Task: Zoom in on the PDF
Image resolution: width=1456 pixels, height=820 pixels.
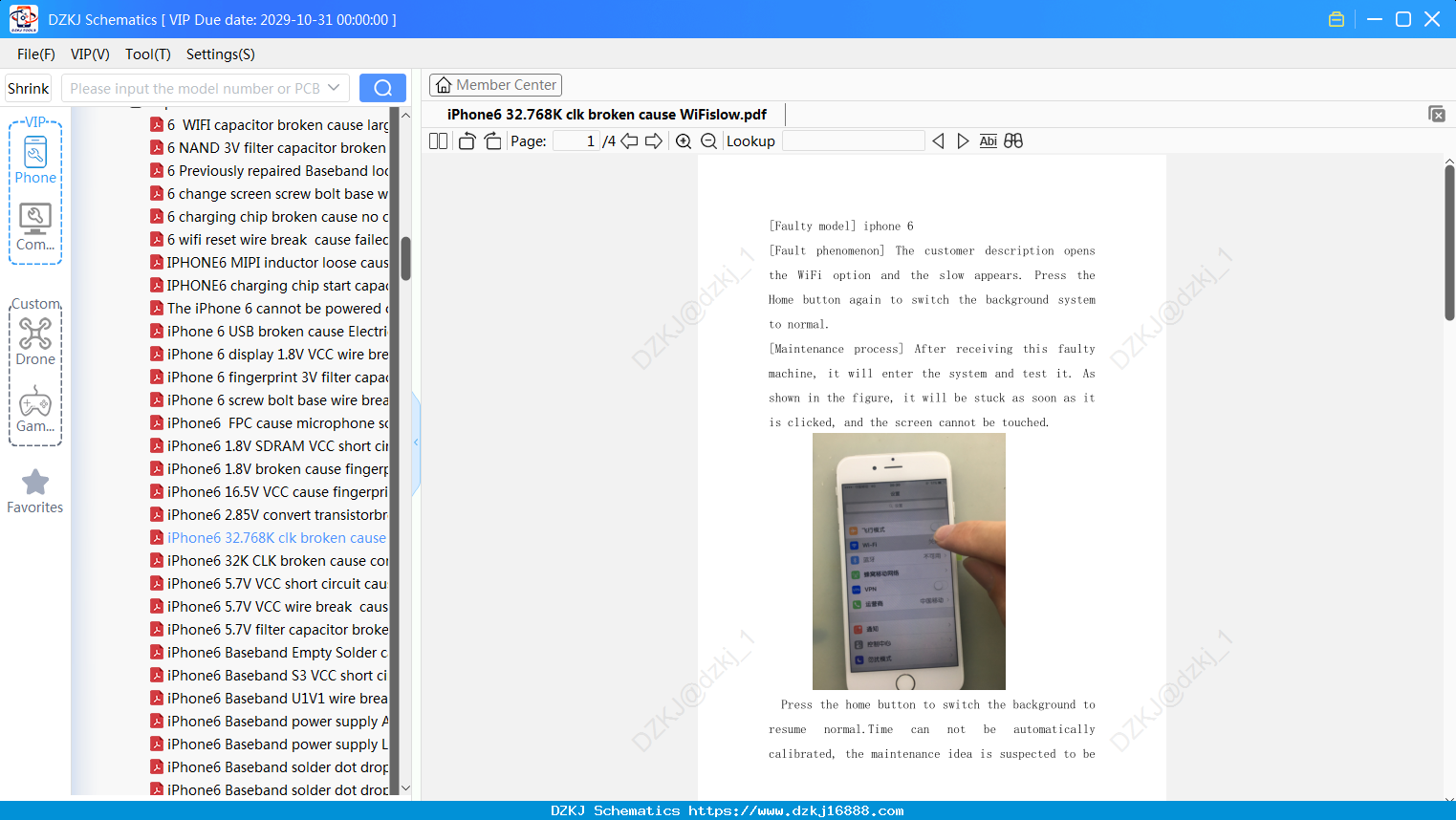Action: coord(684,141)
